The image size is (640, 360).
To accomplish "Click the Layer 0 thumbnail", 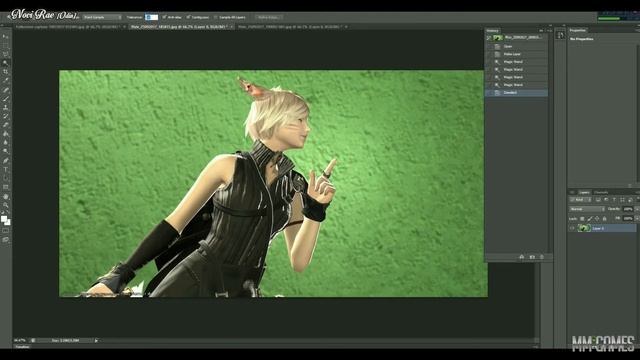I will (x=584, y=228).
